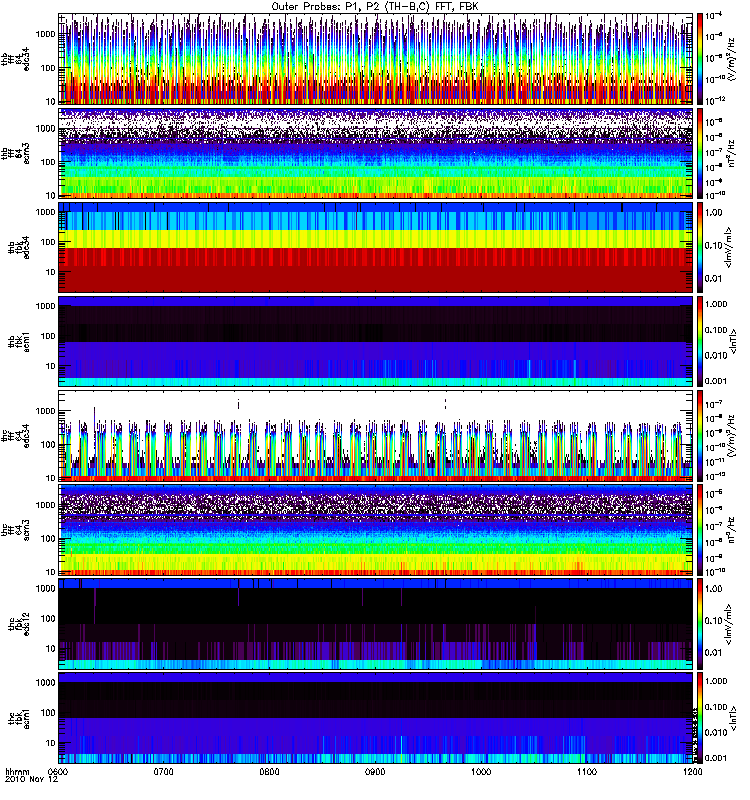Click the color bar of thb fff scm3 panel
The height and width of the screenshot is (800, 750).
pos(700,153)
